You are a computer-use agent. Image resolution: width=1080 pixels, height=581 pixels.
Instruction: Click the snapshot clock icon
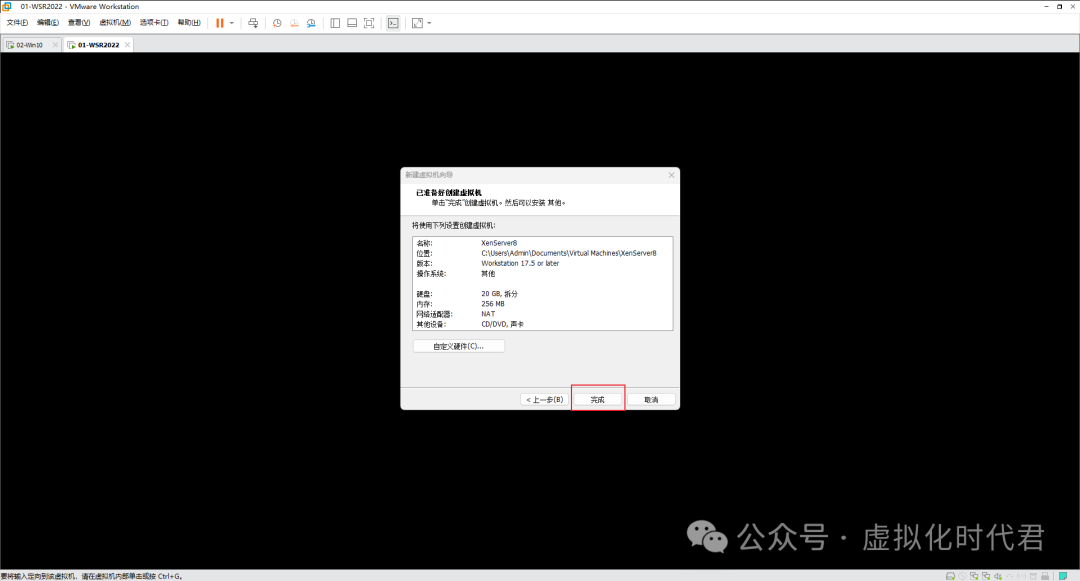tap(277, 22)
